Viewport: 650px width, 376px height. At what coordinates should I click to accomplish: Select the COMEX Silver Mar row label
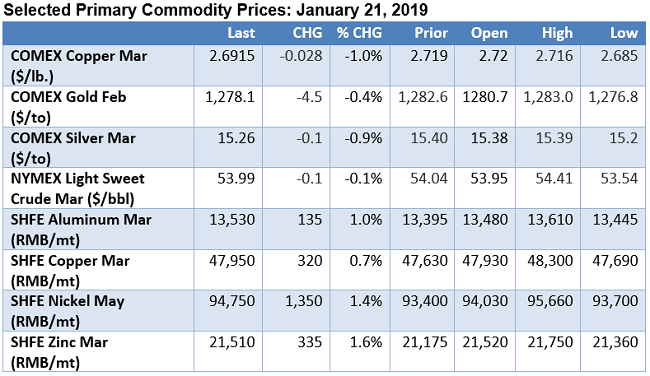click(x=73, y=148)
